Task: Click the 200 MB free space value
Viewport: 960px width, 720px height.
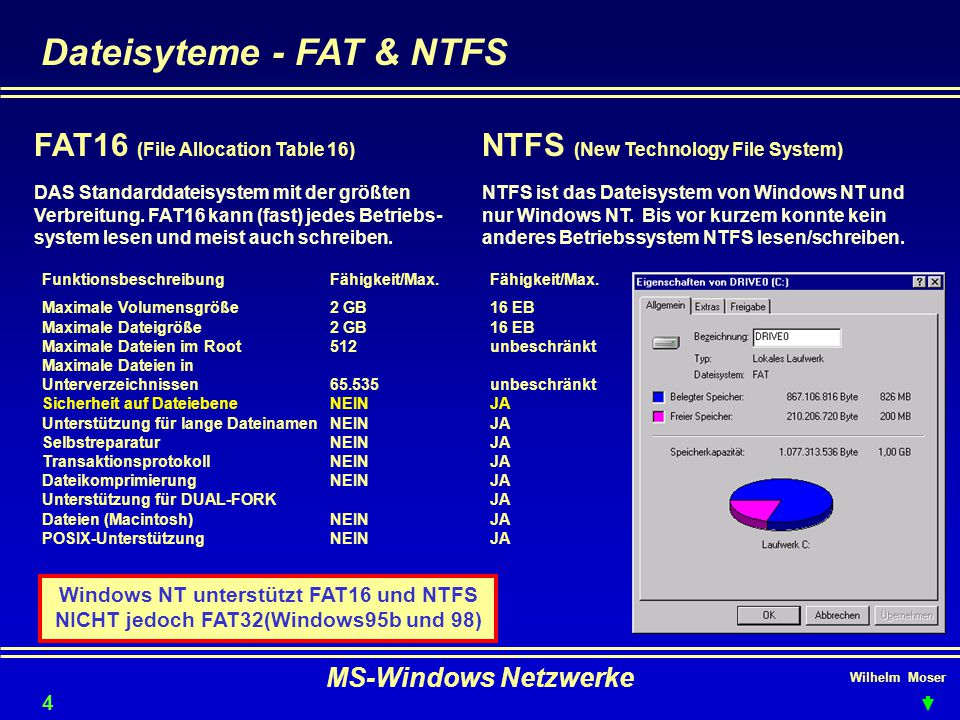Action: (895, 416)
